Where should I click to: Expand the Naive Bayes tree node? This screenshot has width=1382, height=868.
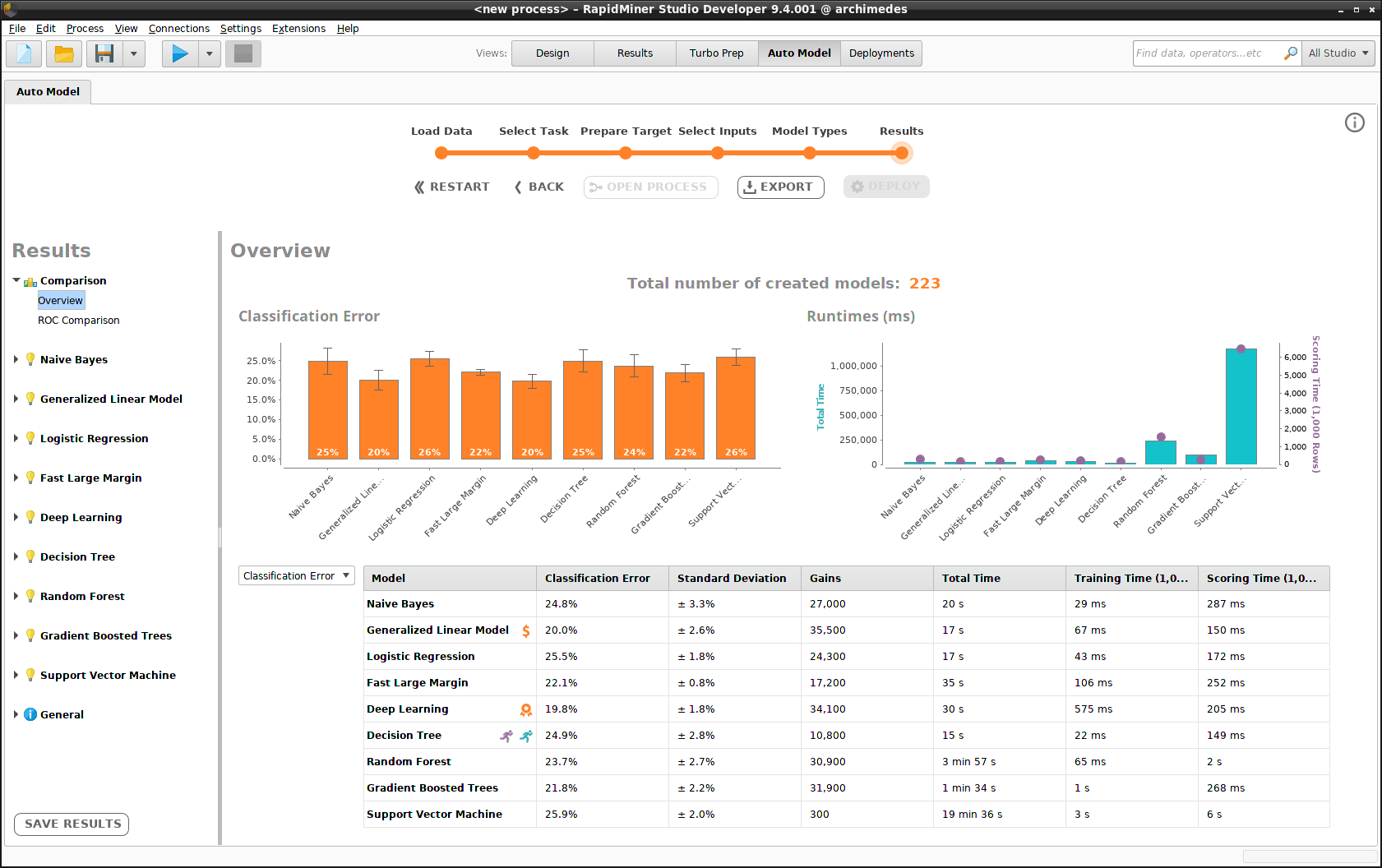[x=16, y=359]
